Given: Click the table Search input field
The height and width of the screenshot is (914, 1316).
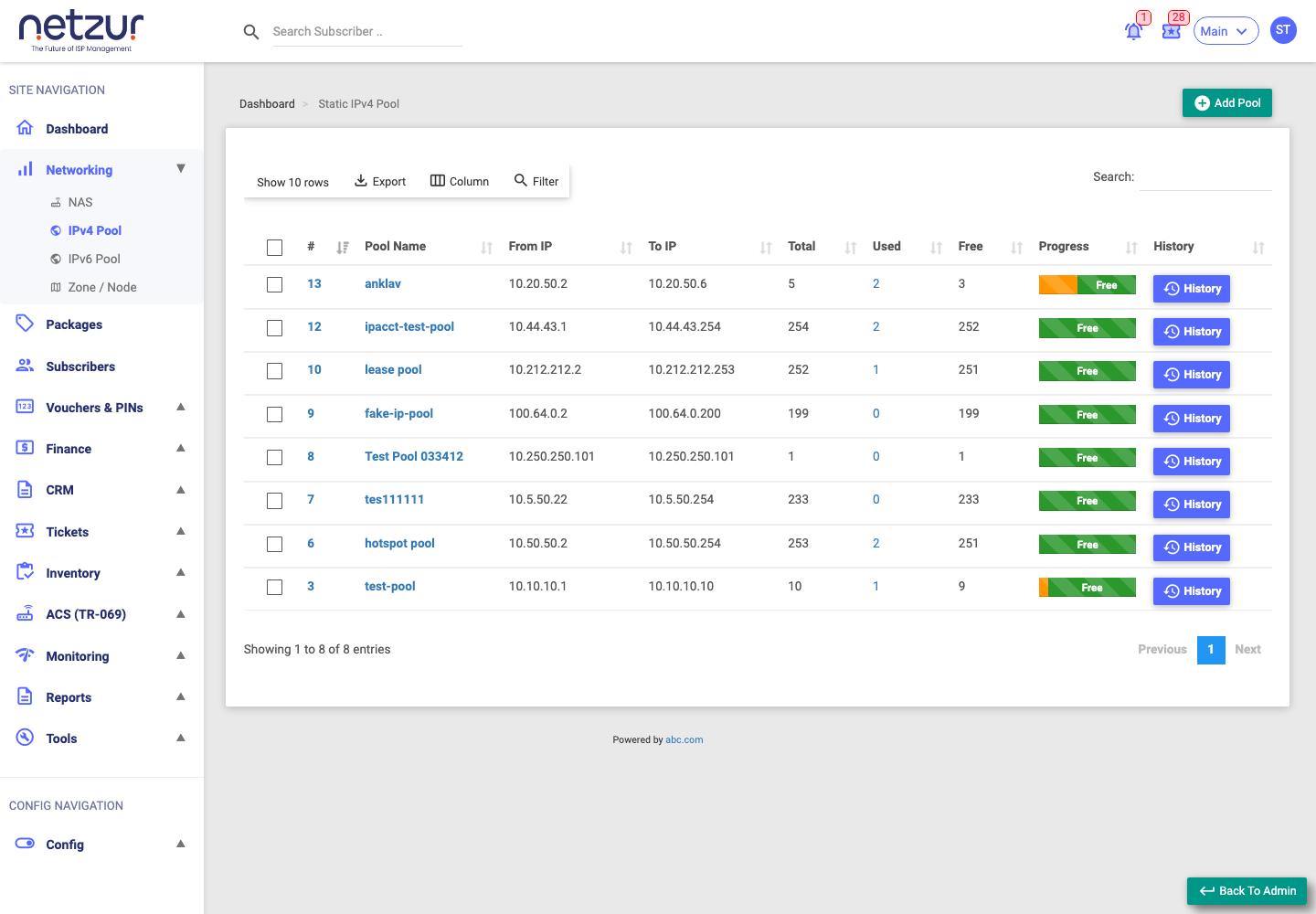Looking at the screenshot, I should coord(1205,177).
